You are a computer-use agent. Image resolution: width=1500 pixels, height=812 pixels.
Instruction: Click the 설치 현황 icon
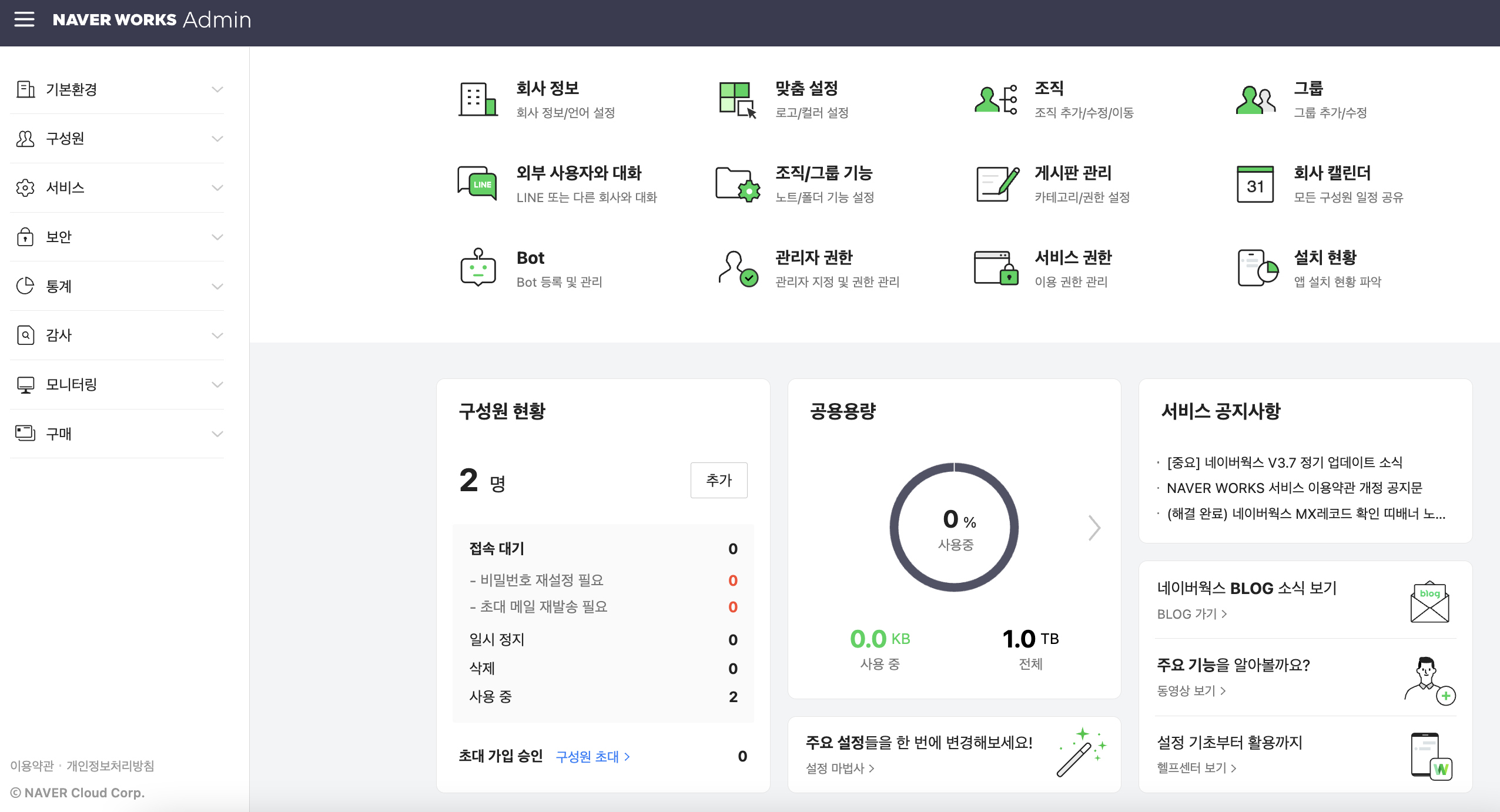tap(1257, 268)
